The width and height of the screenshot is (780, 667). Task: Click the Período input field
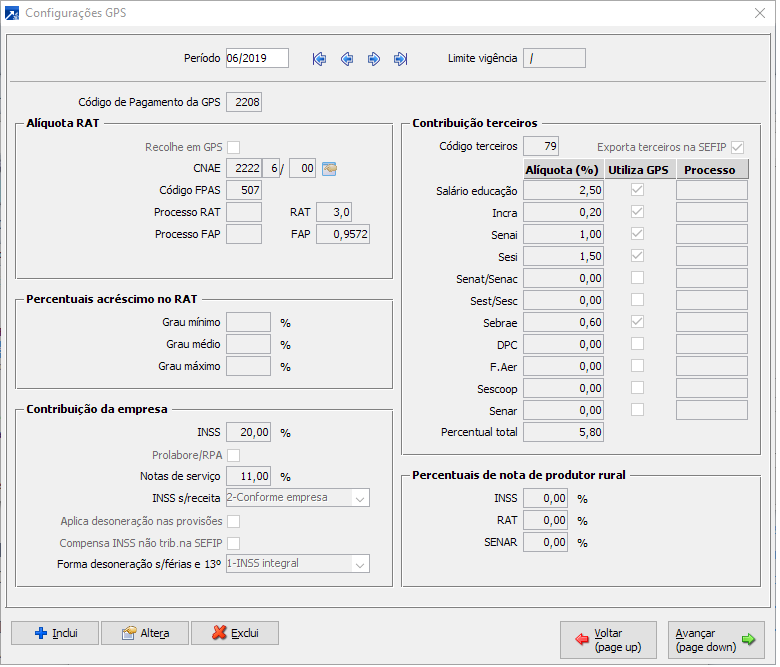coord(257,58)
